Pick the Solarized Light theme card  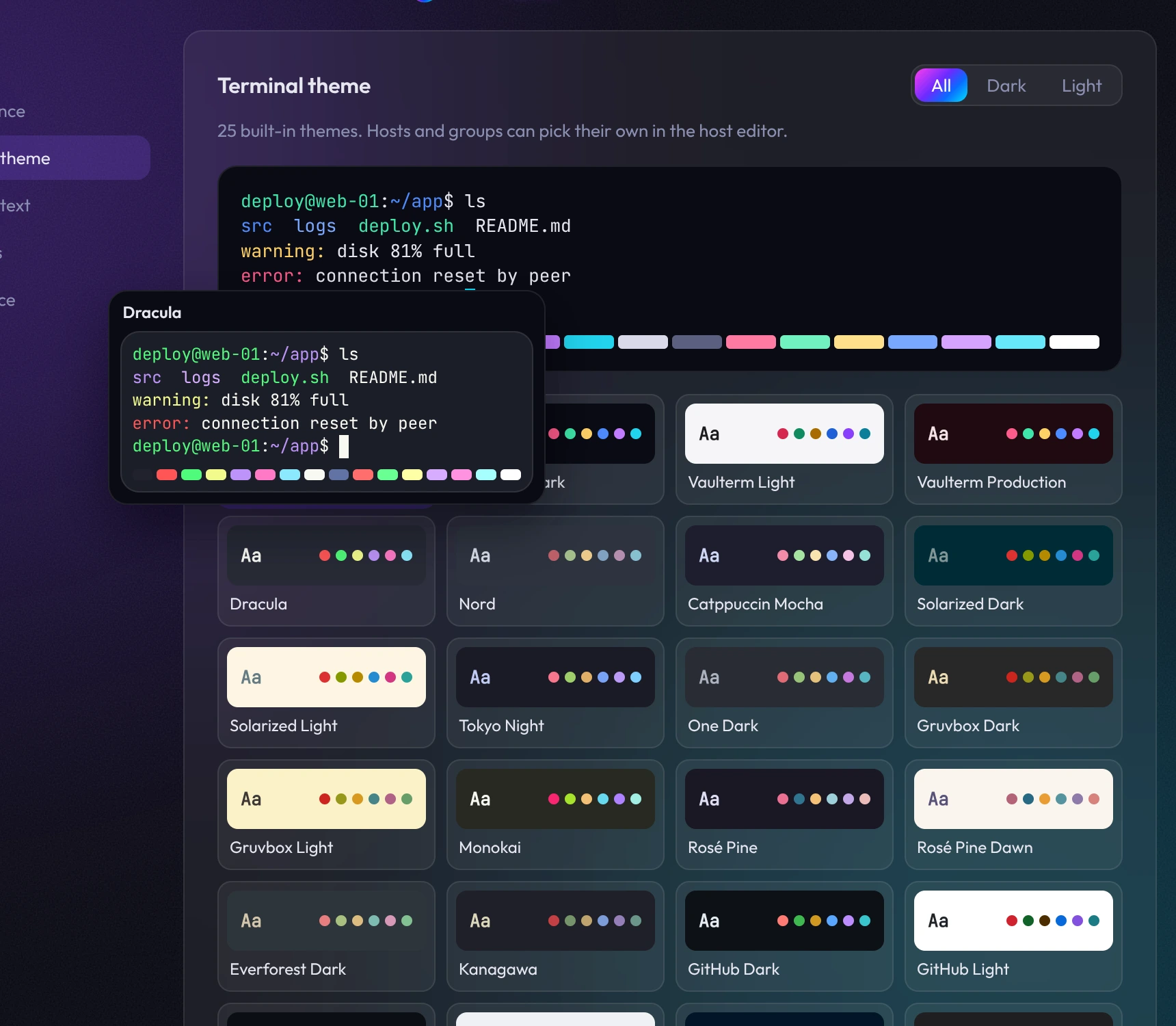[x=326, y=693]
